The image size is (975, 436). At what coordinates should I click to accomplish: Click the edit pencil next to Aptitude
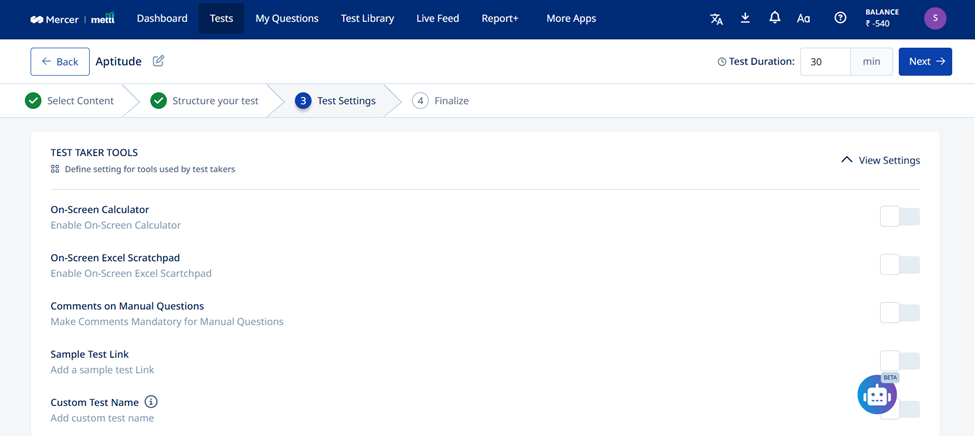coord(159,61)
